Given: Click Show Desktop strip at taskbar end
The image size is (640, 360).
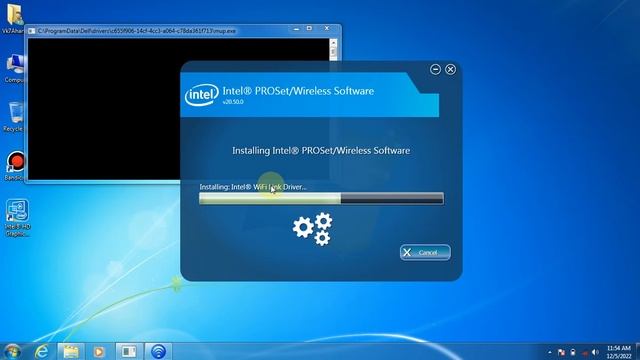Looking at the screenshot, I should pos(637,352).
